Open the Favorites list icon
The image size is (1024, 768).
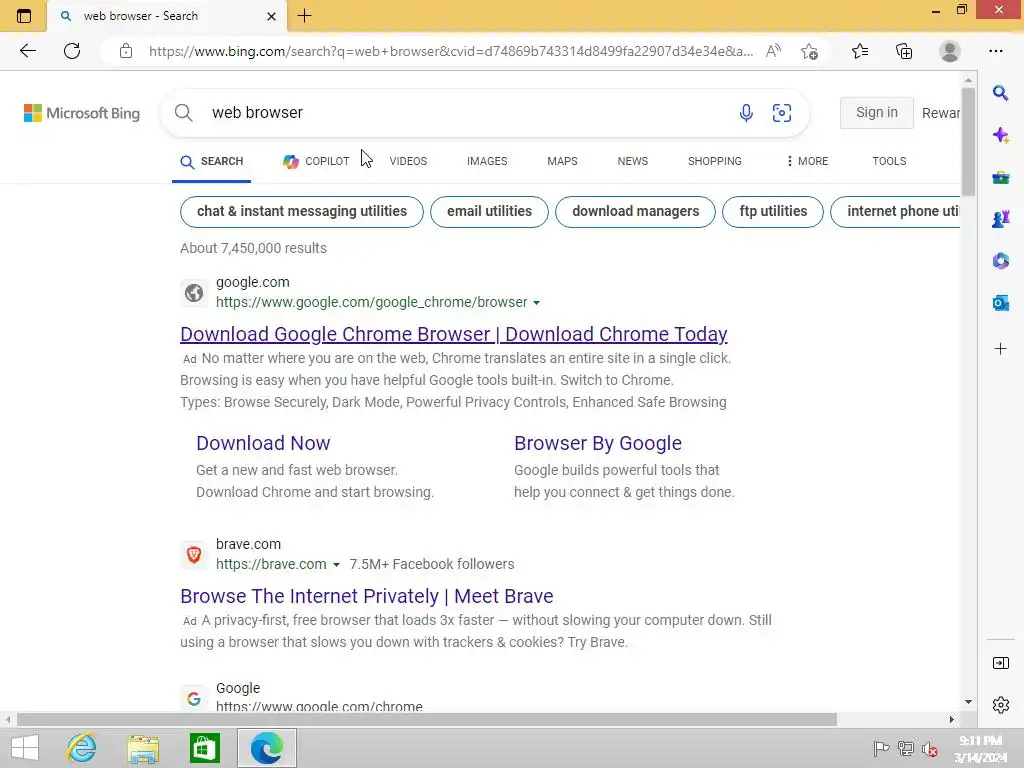coord(860,51)
